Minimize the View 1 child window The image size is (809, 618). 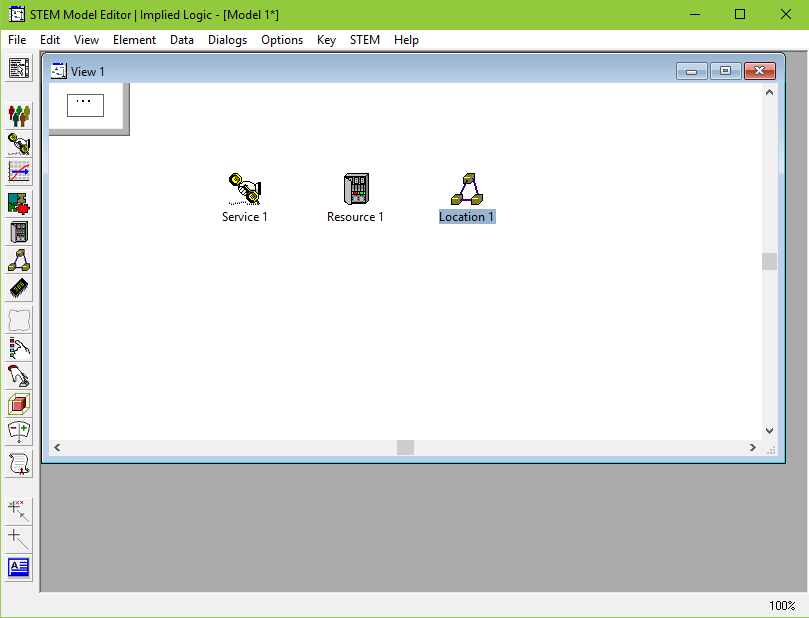(x=692, y=71)
